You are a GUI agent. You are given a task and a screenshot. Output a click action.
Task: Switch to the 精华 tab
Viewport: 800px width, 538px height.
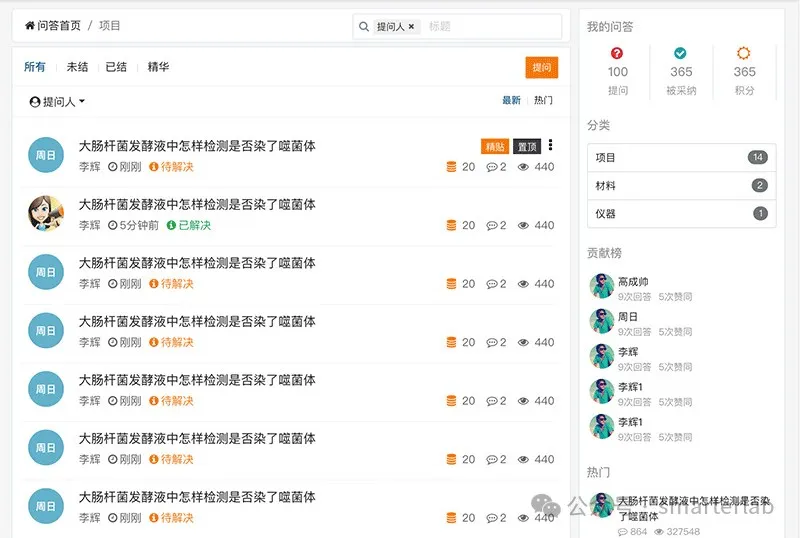(158, 67)
